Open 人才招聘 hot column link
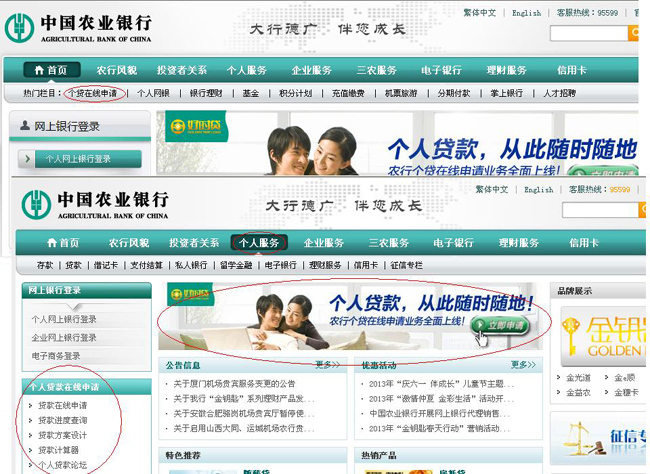Image resolution: width=650 pixels, height=474 pixels. (x=560, y=93)
